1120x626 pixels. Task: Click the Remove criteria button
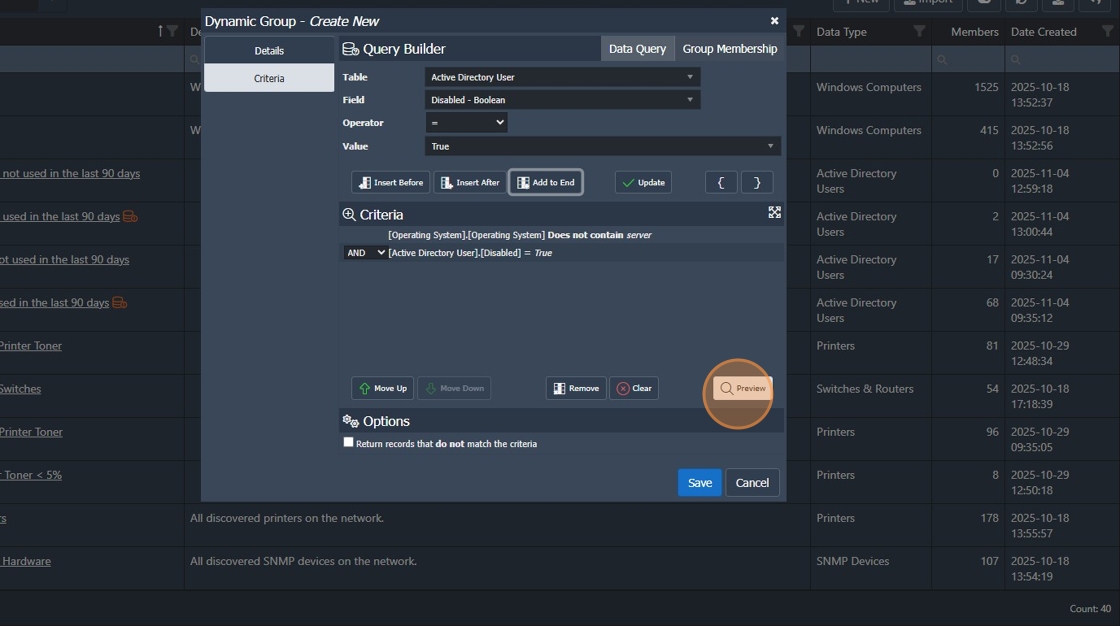click(x=576, y=388)
